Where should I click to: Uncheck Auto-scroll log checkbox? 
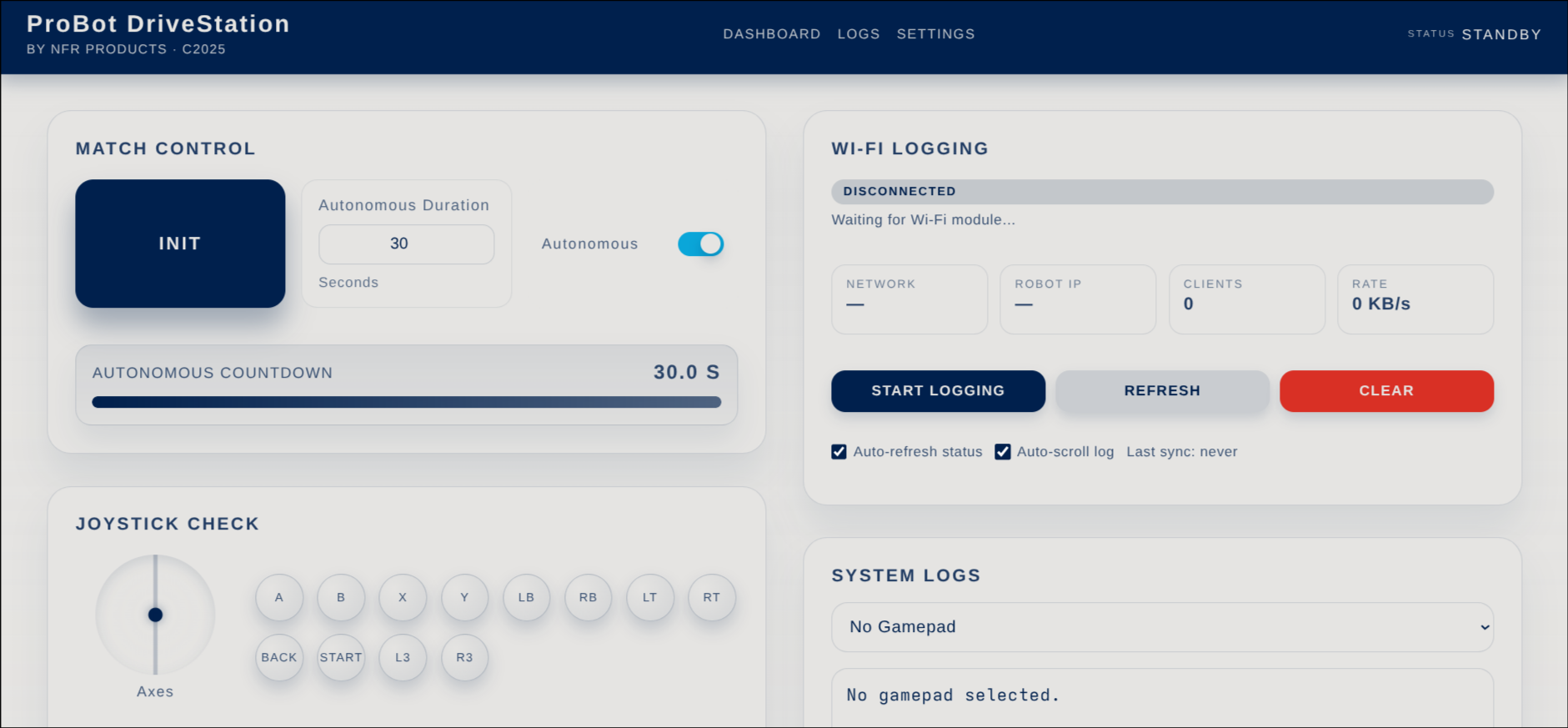click(x=1003, y=452)
